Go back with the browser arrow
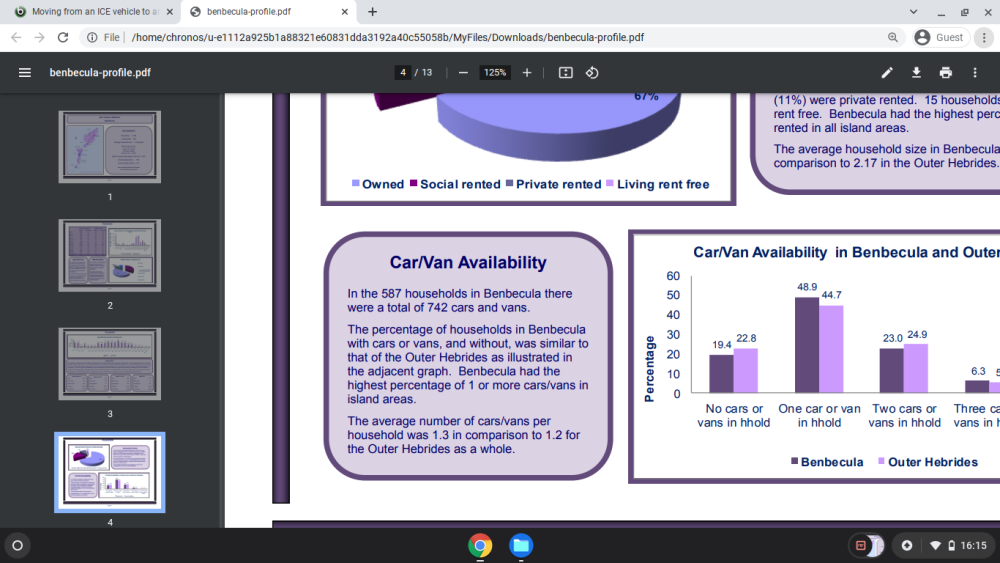This screenshot has width=1000, height=563. (x=16, y=38)
